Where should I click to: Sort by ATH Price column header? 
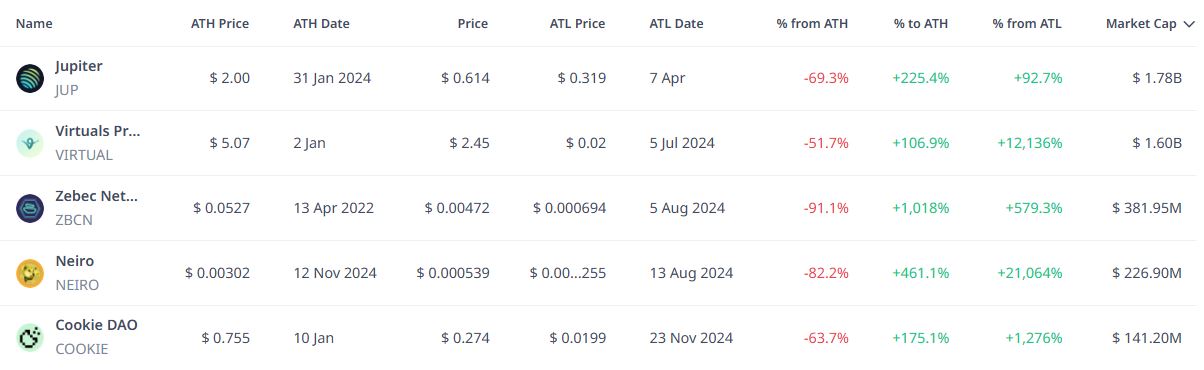[220, 23]
